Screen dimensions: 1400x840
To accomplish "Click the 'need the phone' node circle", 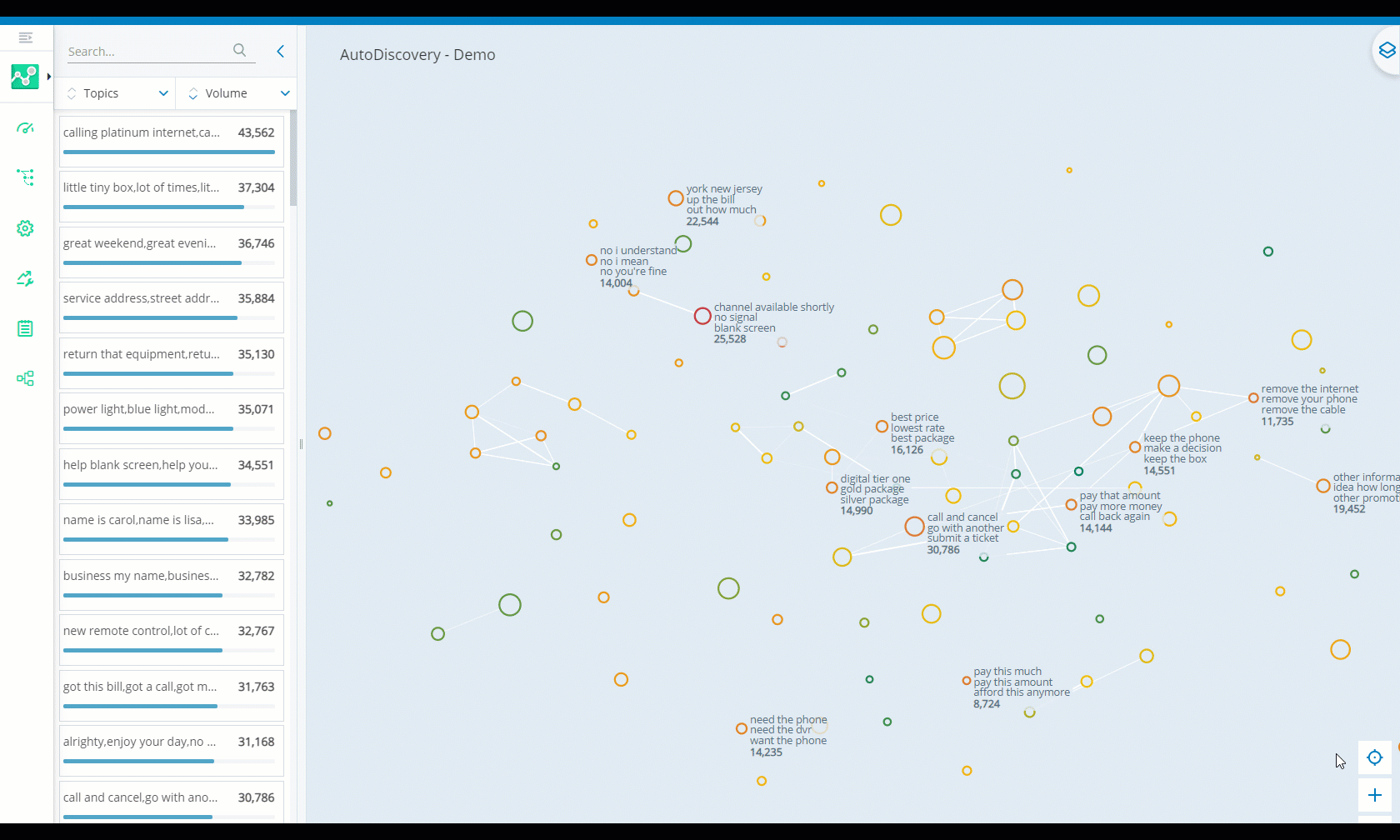I will (x=742, y=728).
